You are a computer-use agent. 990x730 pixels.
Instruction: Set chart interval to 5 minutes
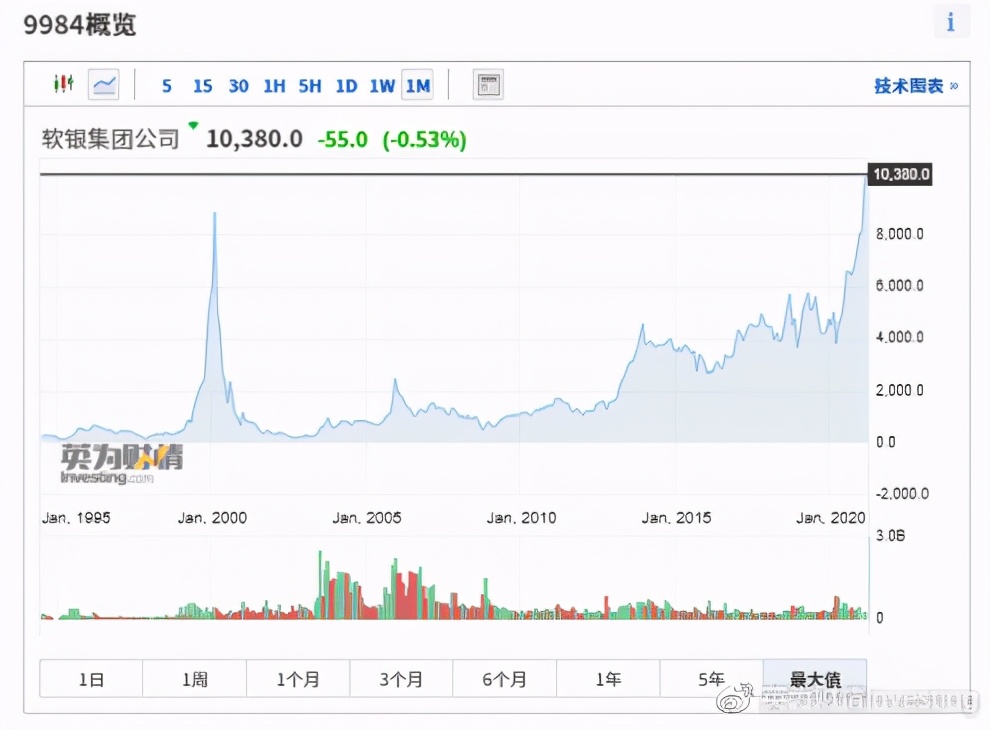pos(167,86)
